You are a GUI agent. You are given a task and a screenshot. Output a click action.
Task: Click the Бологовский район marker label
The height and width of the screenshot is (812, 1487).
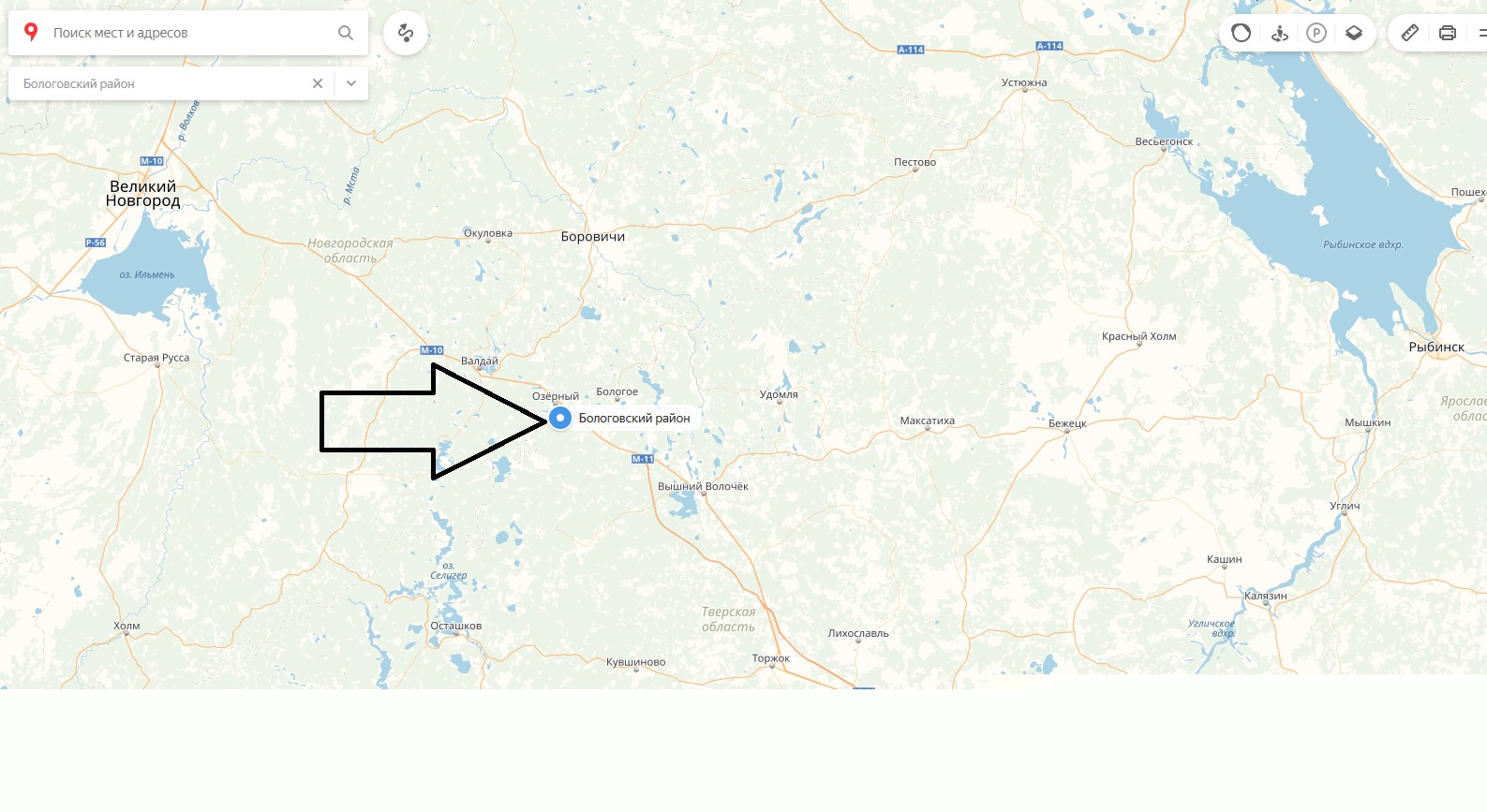coord(634,419)
